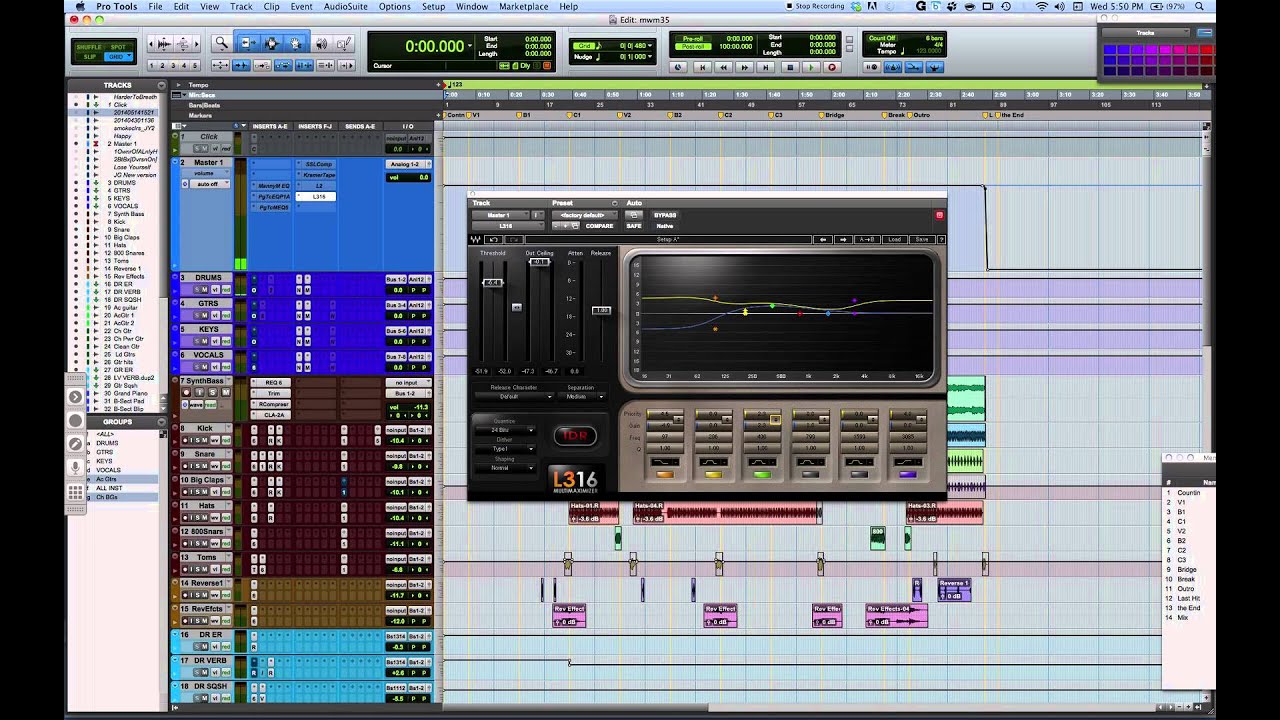Open the Master 1 track selector in plugin

(499, 215)
